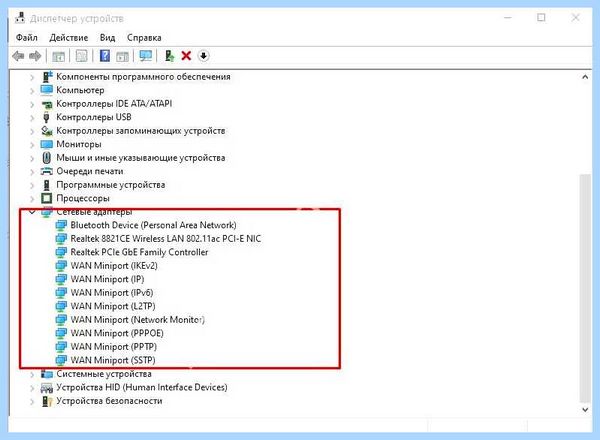The image size is (600, 440).
Task: Click the action pane toolbar icon
Action: [122, 56]
